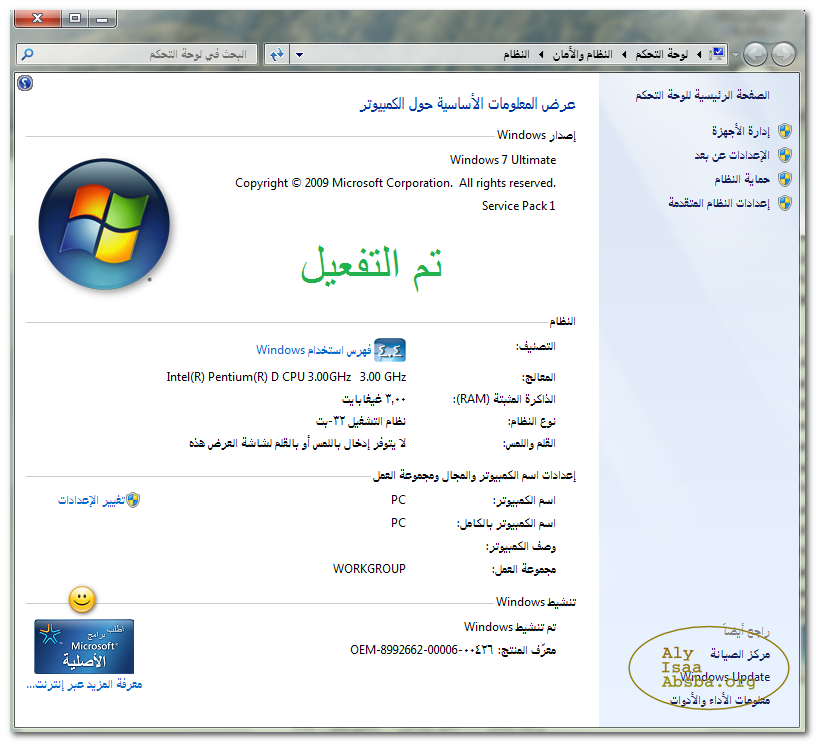Image resolution: width=816 pixels, height=743 pixels.
Task: Click the معرفة المزيد عبر إنترنت link
Action: coord(84,685)
